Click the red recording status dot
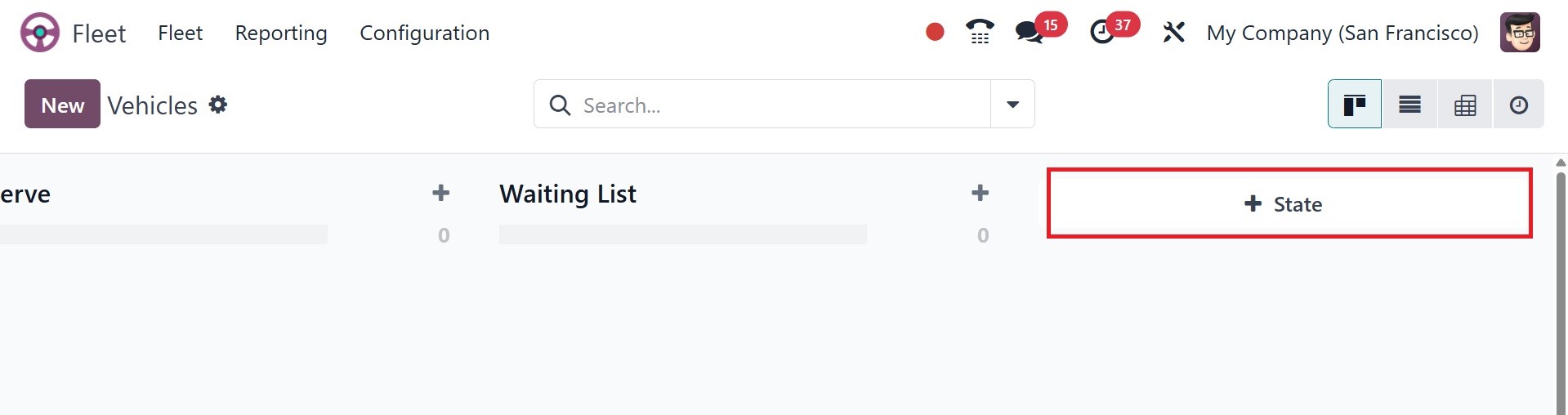The height and width of the screenshot is (415, 1568). click(935, 32)
